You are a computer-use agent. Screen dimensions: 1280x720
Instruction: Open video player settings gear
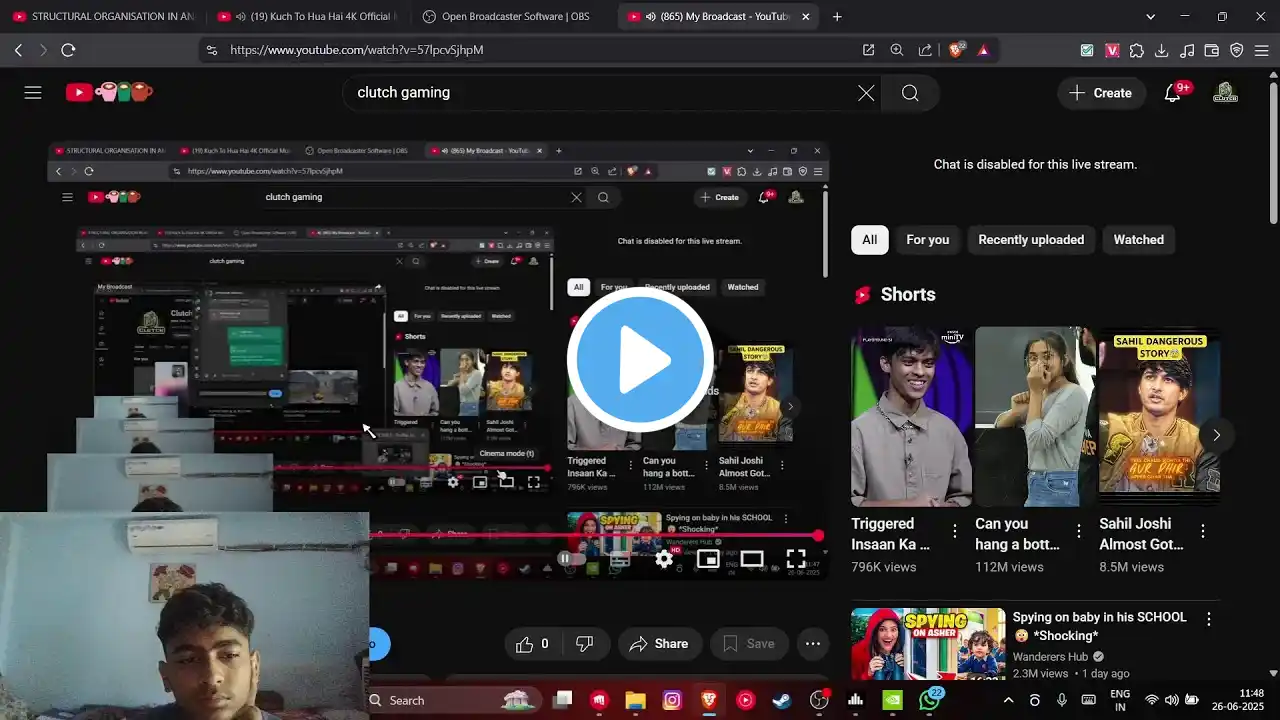click(x=664, y=559)
